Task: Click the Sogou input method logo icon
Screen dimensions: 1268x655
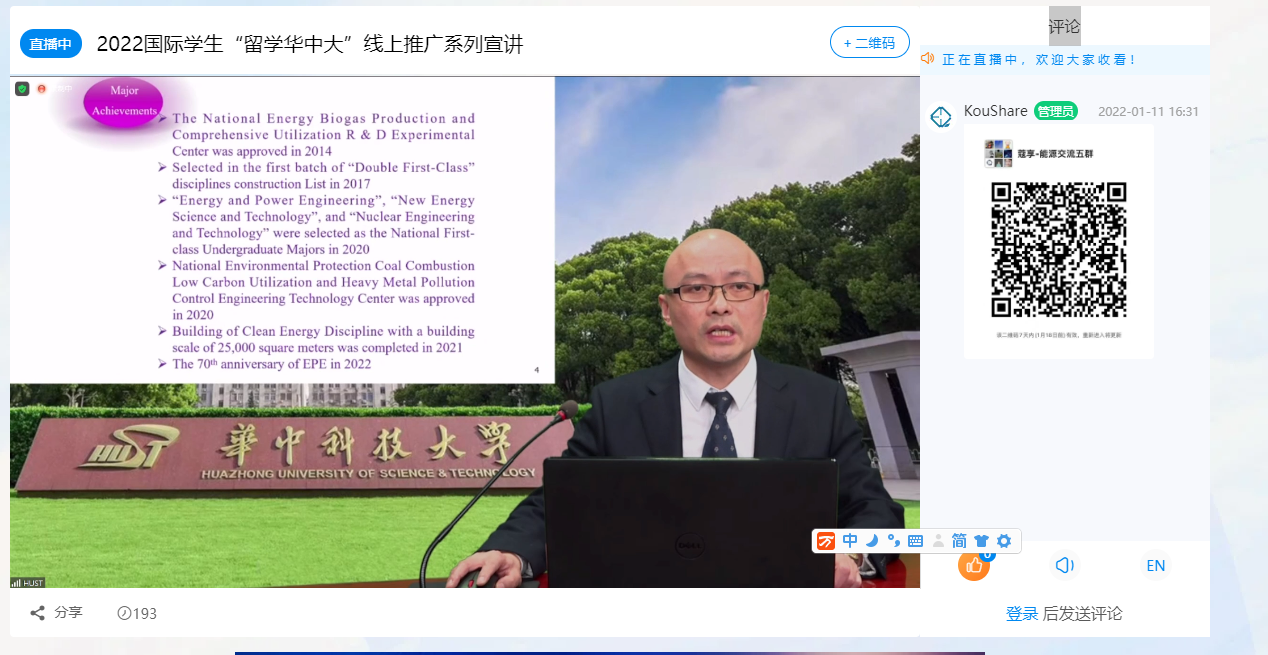Action: 826,541
